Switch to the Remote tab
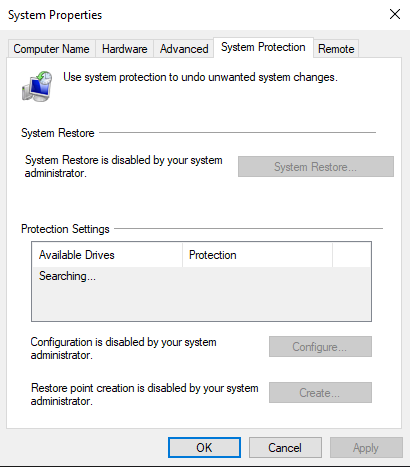The image size is (410, 467). [x=336, y=49]
